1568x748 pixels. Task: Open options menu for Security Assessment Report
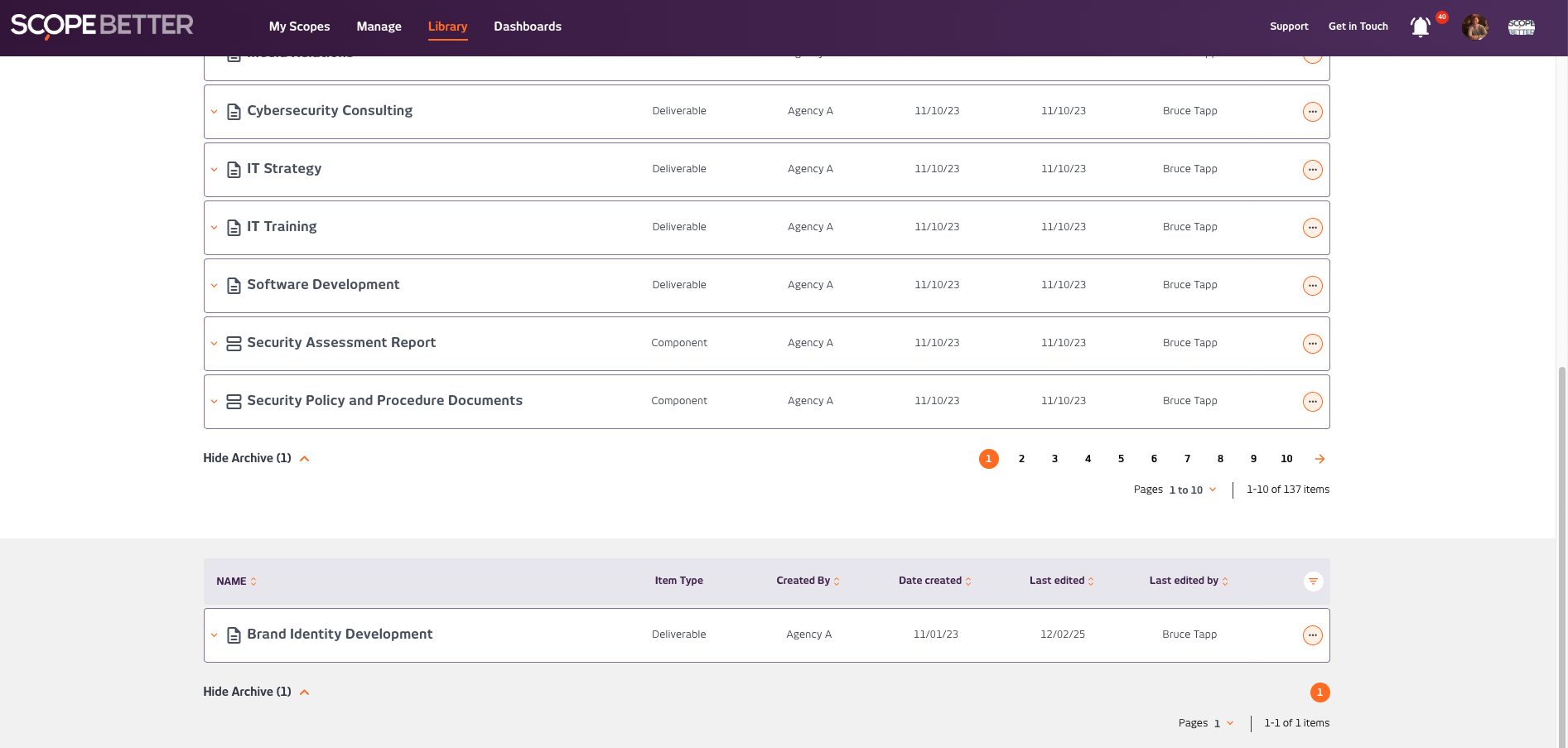tap(1312, 344)
